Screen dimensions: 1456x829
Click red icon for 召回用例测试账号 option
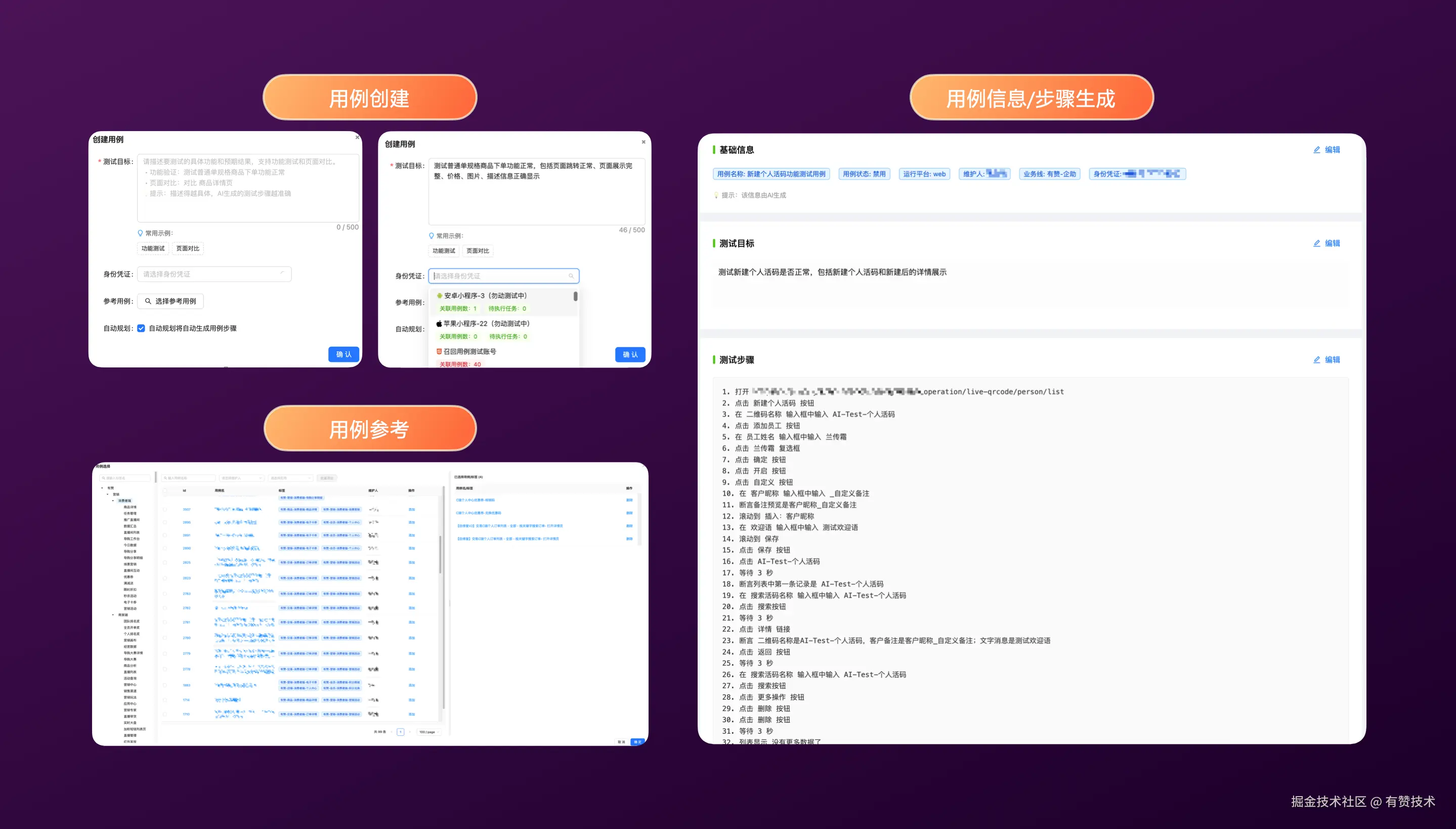(x=439, y=351)
